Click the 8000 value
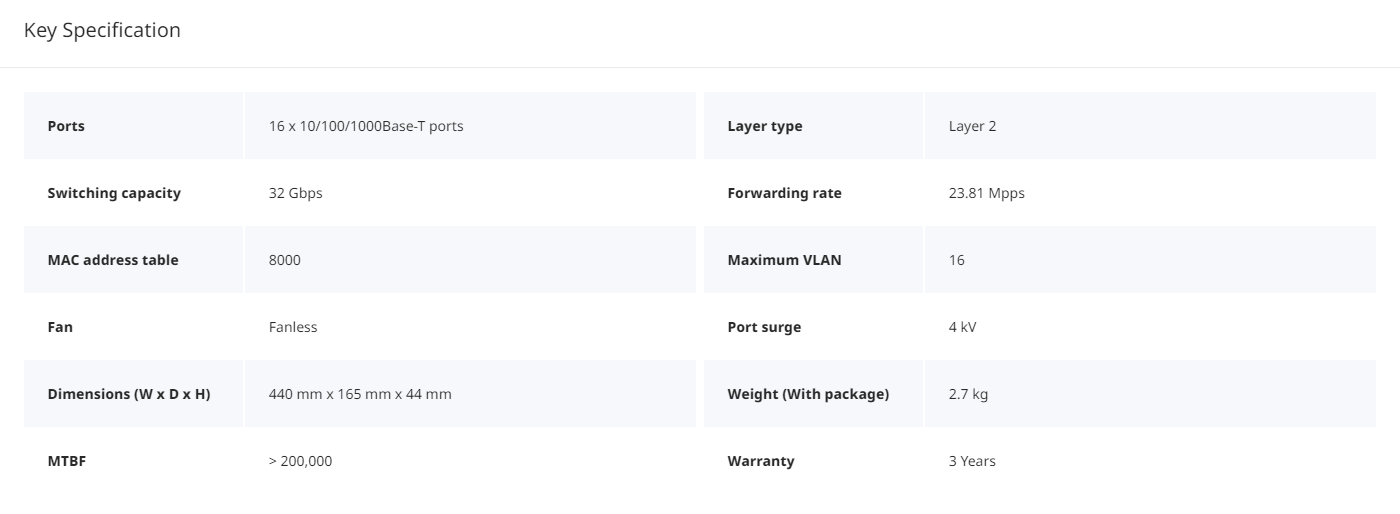Screen dimensions: 1400x514 pyautogui.click(x=285, y=260)
